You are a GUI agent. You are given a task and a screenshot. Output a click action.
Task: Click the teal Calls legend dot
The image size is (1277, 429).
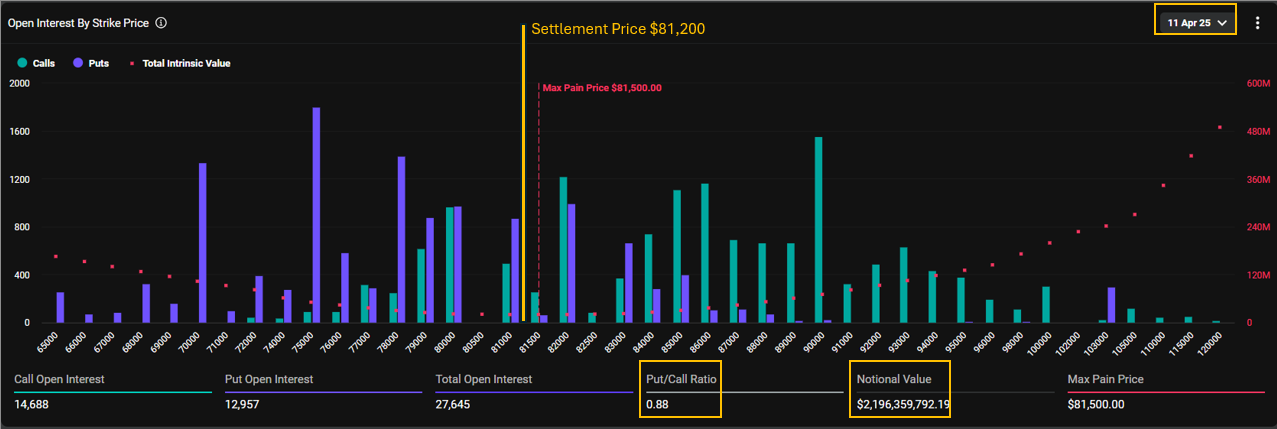[x=22, y=63]
